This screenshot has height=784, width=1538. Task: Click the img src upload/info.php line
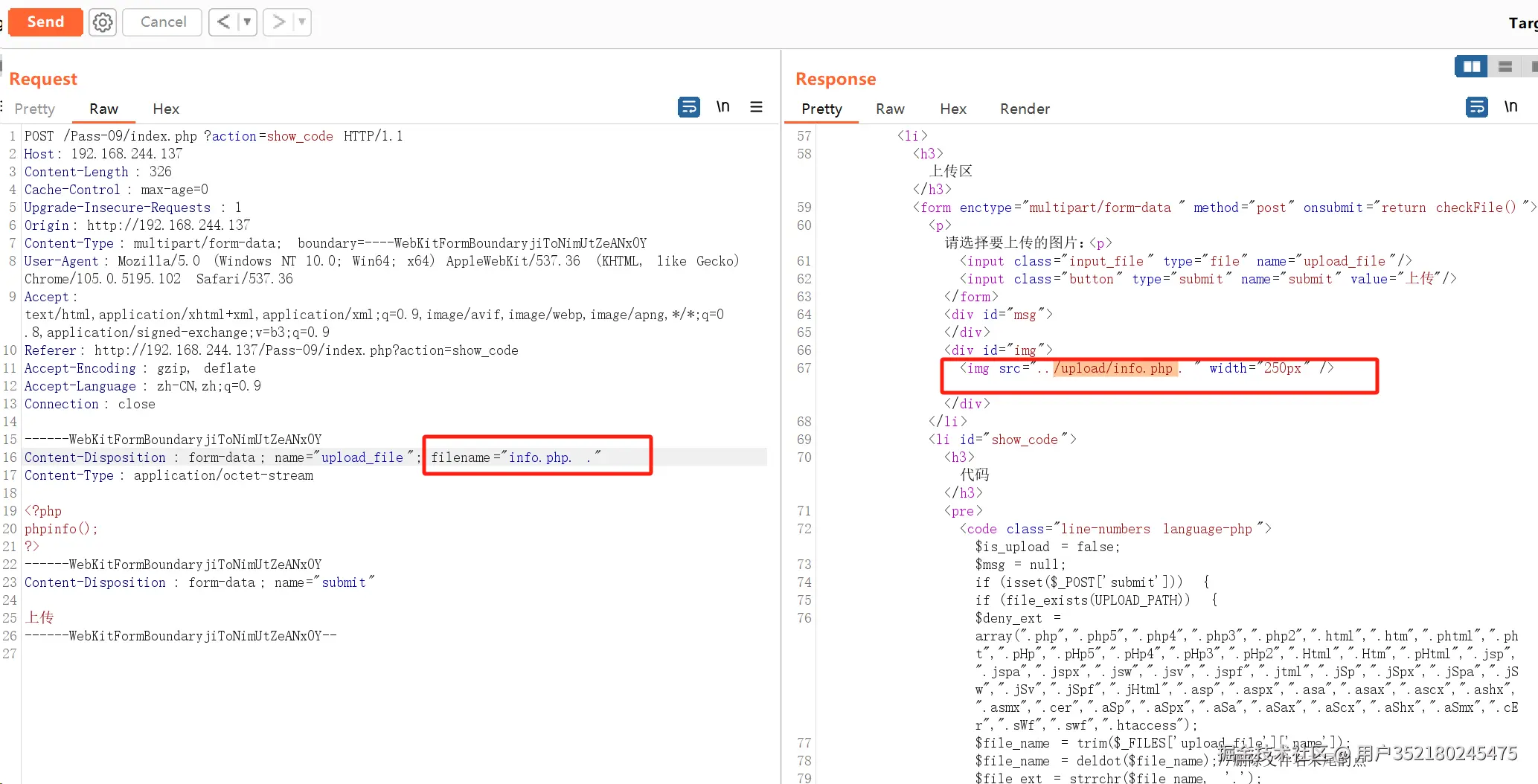[x=1147, y=368]
